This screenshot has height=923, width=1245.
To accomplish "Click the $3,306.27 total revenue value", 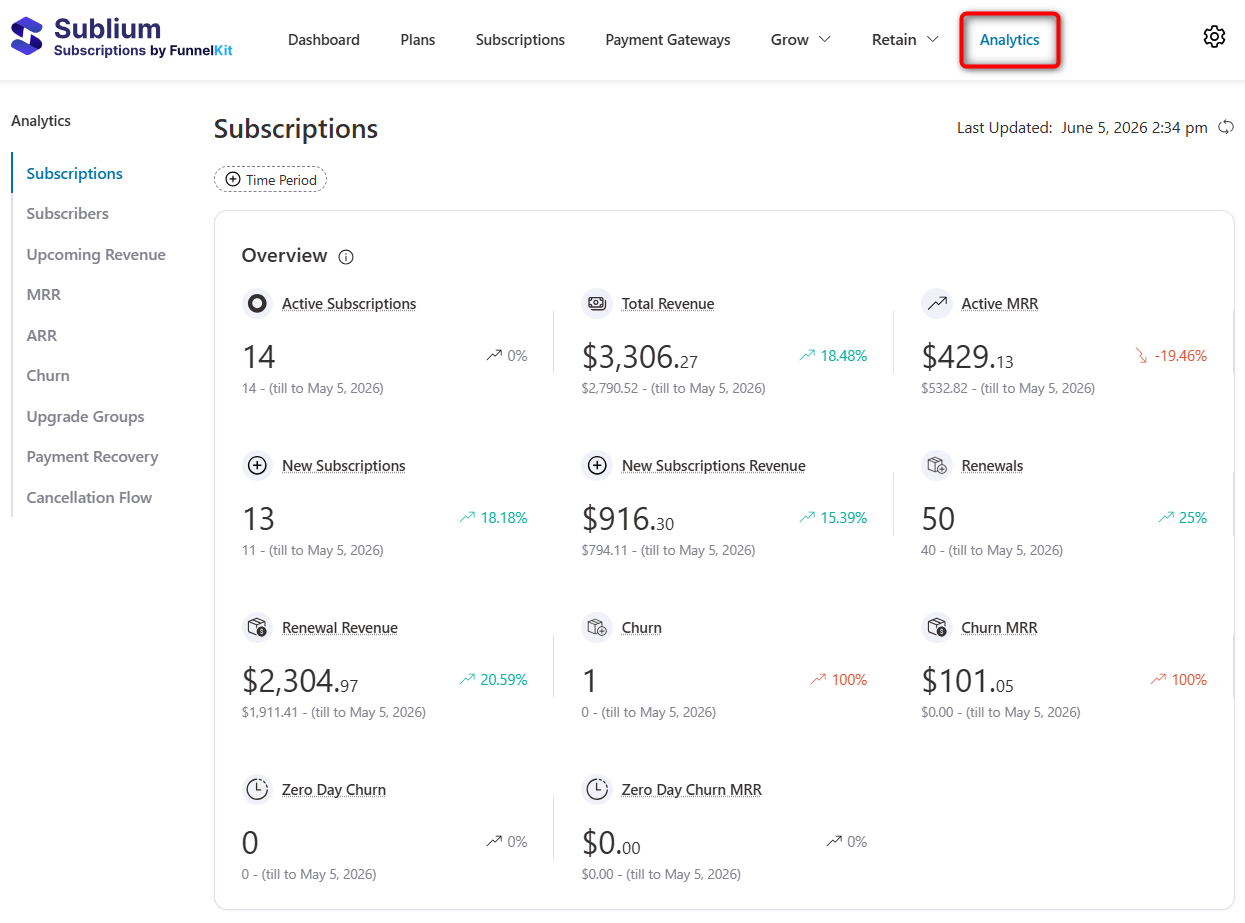I will click(x=640, y=357).
